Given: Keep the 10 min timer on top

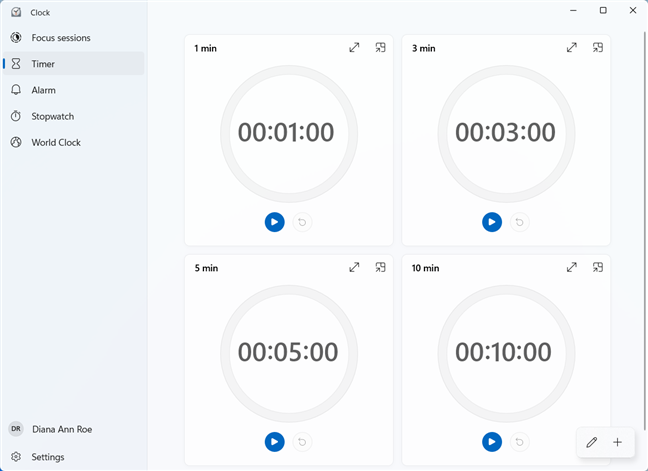Looking at the screenshot, I should click(x=598, y=267).
